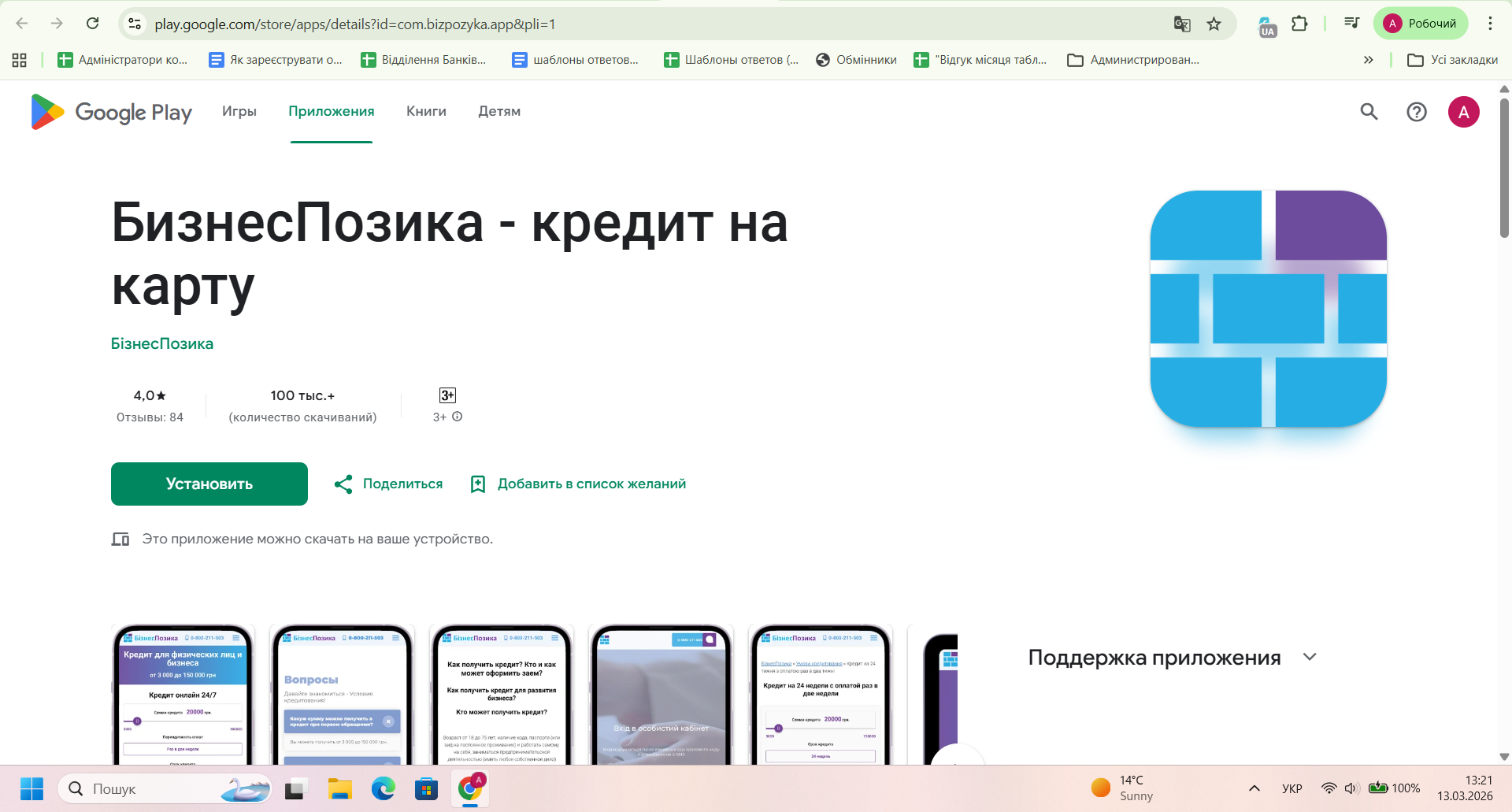Image resolution: width=1512 pixels, height=812 pixels.
Task: Open the шаблоны ответов... document bookmark
Action: [x=575, y=60]
